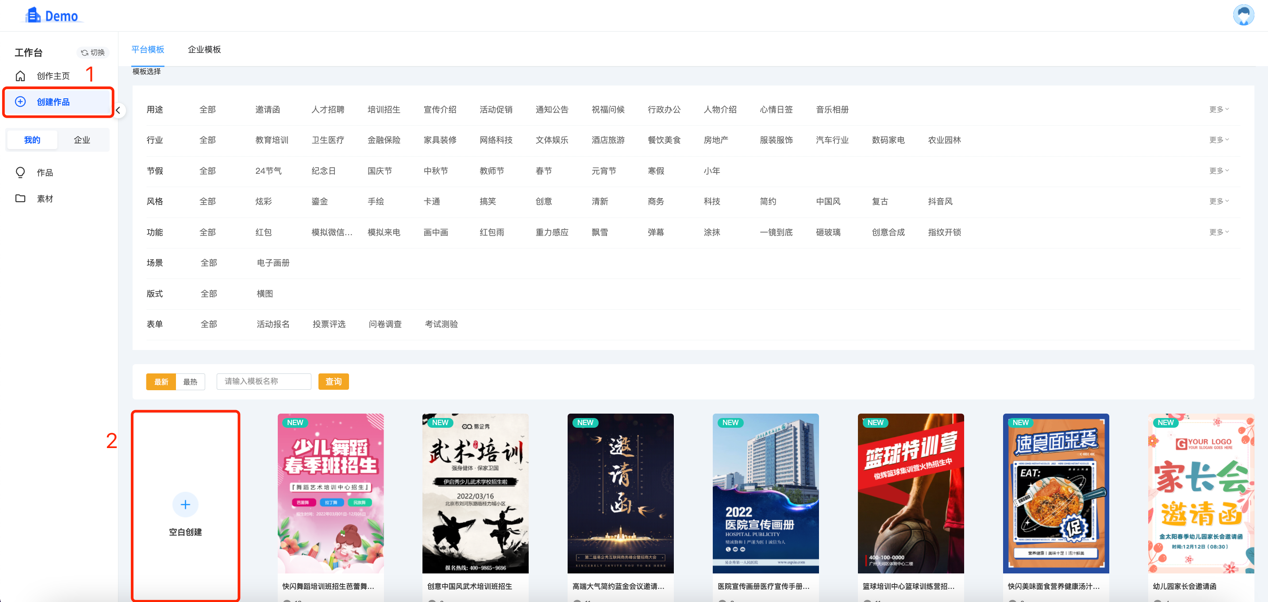
Task: Open 2022医院宣传画册 template thumbnail
Action: coord(766,493)
